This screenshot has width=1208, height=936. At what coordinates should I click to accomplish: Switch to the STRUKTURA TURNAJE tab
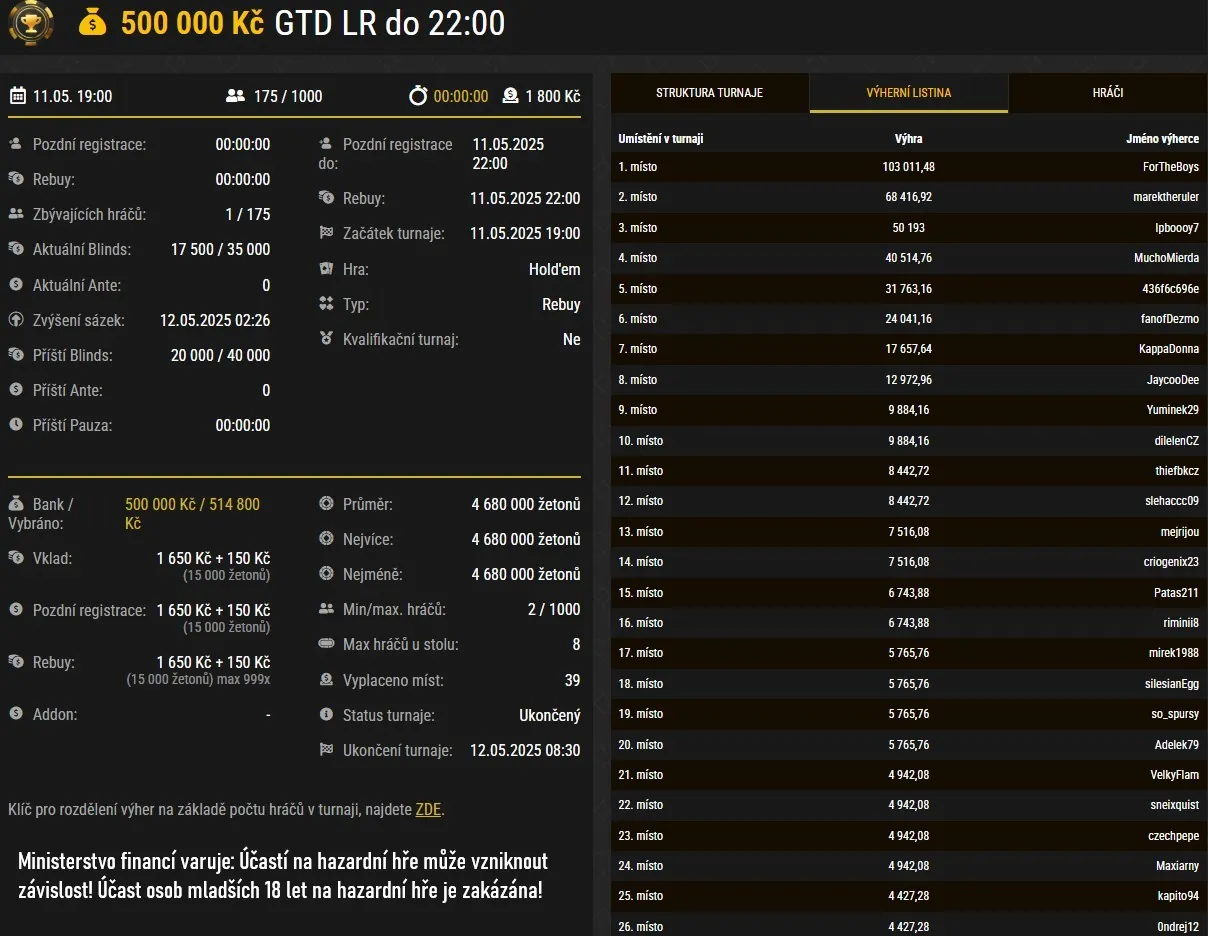coord(707,92)
